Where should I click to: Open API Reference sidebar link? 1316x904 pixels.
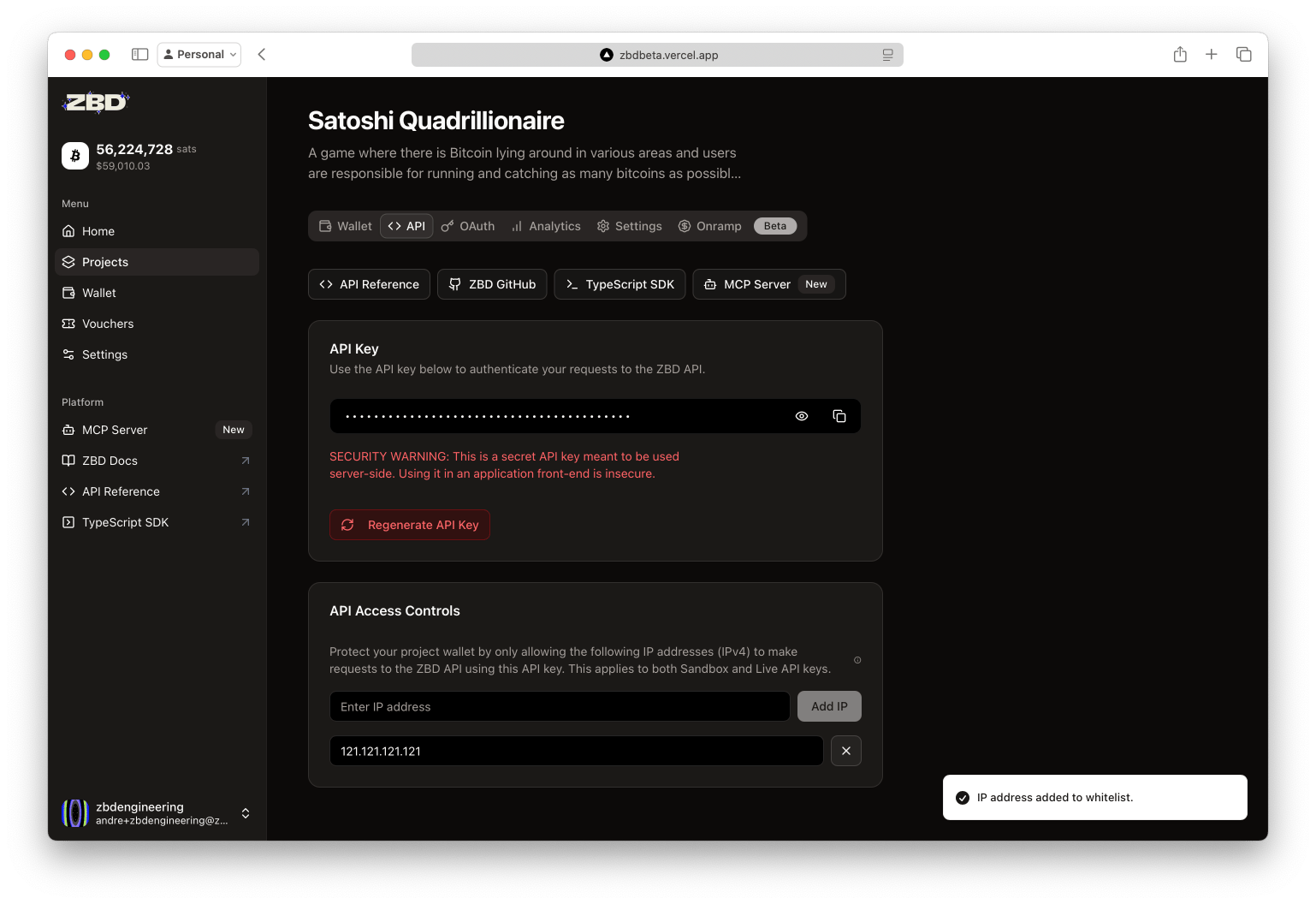click(x=157, y=491)
